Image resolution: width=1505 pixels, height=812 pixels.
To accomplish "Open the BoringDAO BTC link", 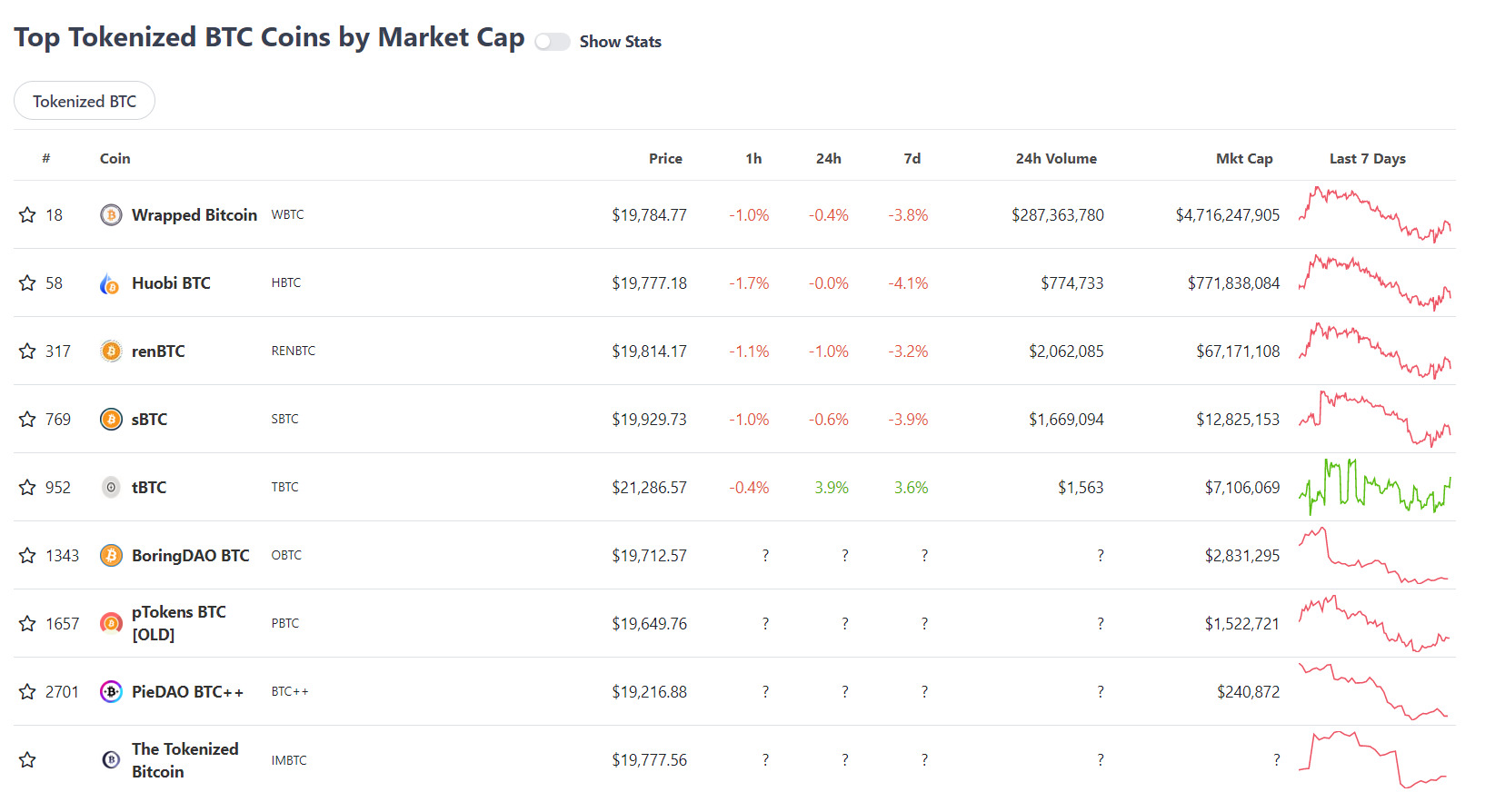I will (x=190, y=556).
